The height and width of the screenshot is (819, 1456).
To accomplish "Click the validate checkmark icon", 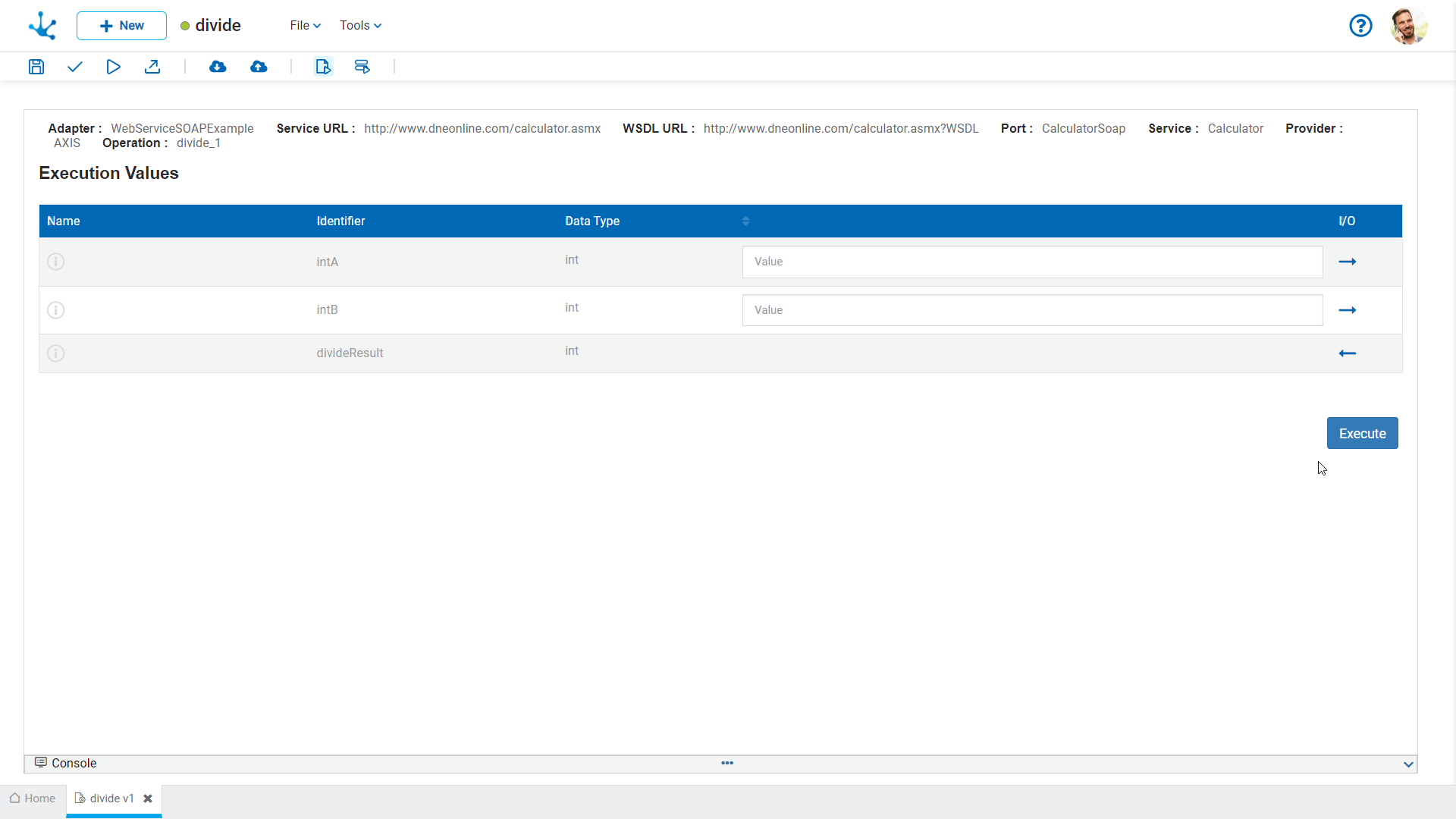I will click(x=74, y=67).
